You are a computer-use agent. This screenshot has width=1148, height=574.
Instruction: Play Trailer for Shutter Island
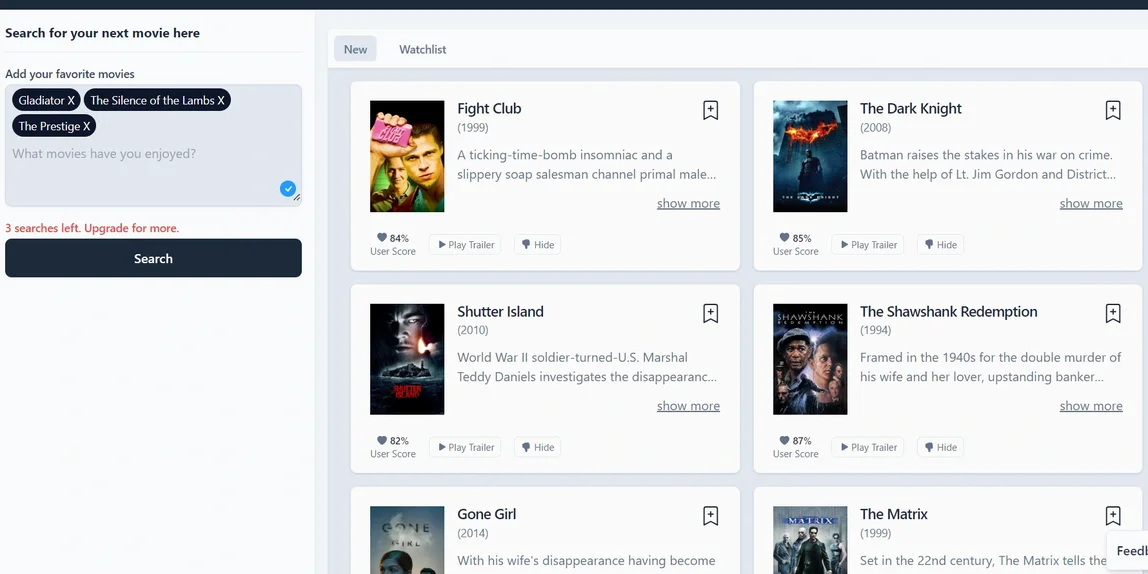pos(466,447)
